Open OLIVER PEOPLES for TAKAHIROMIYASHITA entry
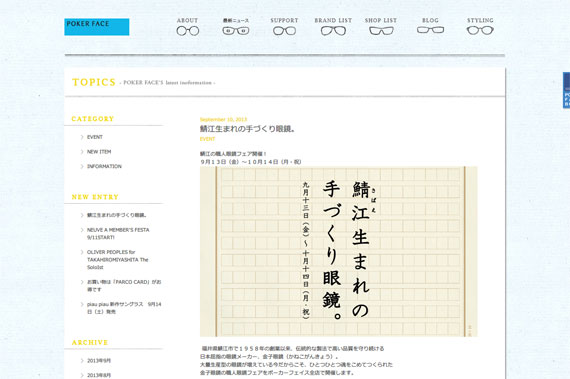 [x=117, y=259]
